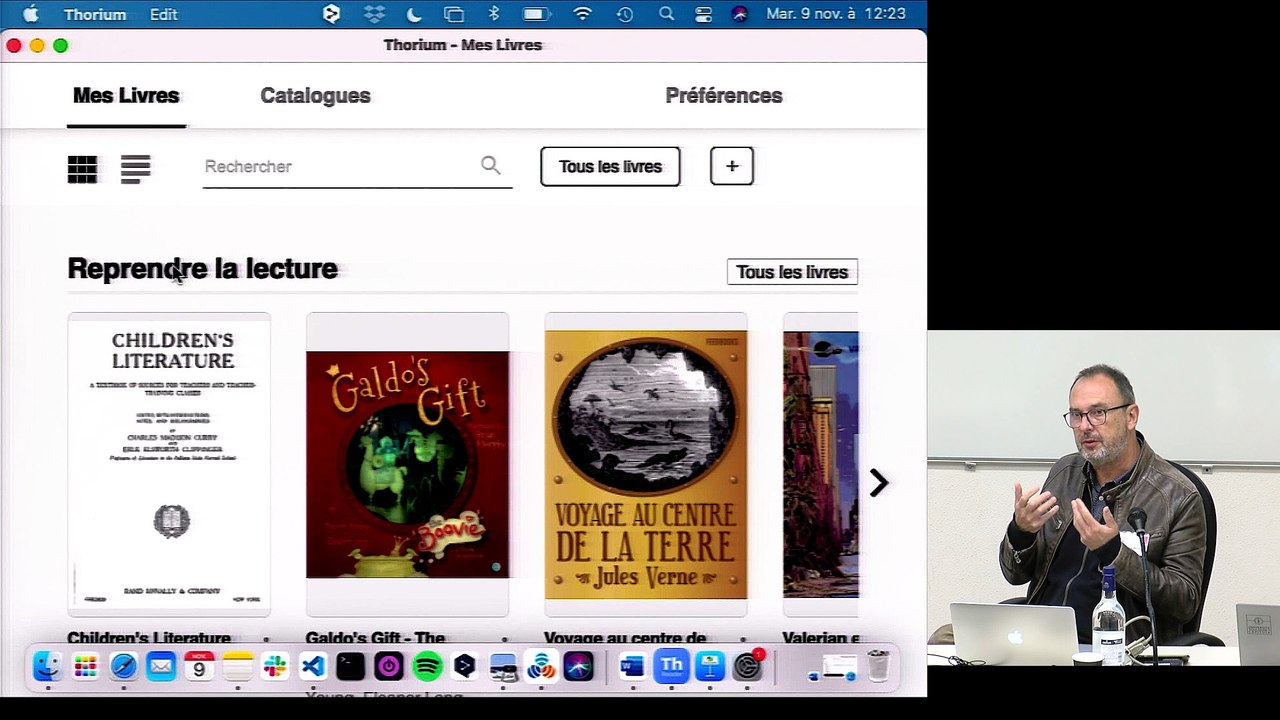Open the Préférences tab
Viewport: 1280px width, 720px height.
pyautogui.click(x=724, y=96)
